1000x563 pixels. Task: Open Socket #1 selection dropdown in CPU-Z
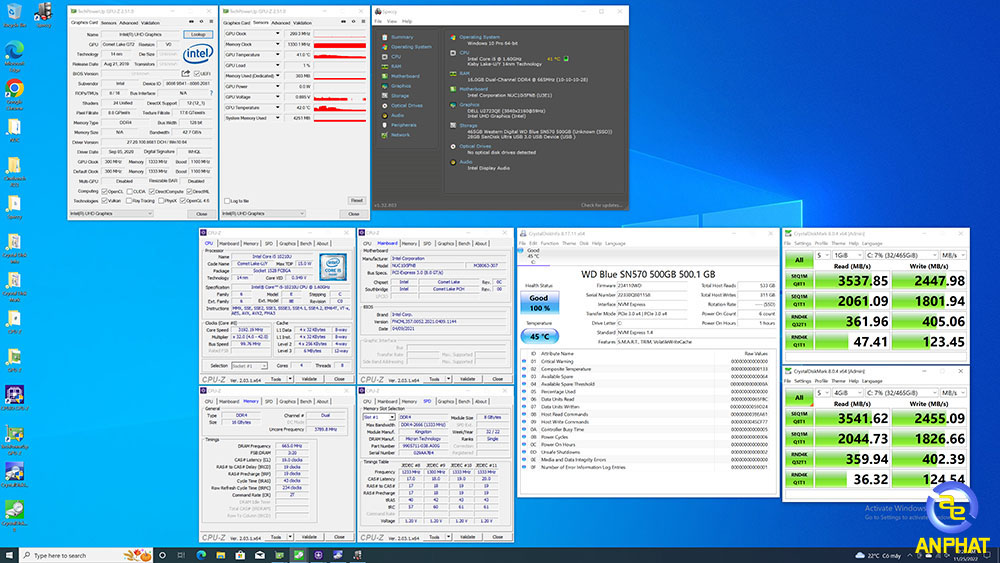tap(249, 366)
